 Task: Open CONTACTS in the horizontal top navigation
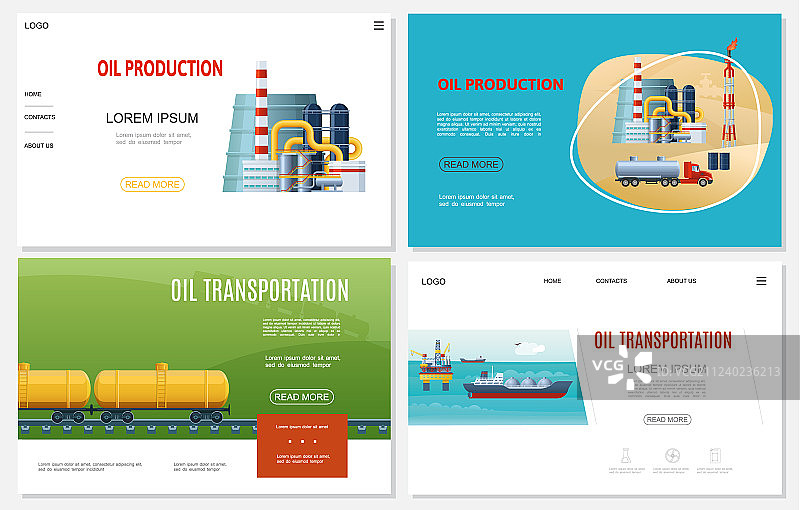611,281
